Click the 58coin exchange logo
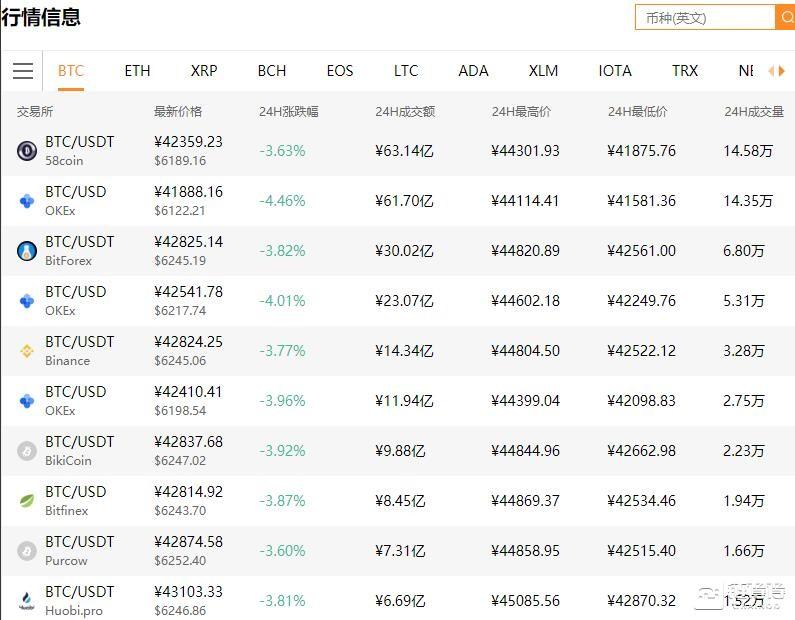Image resolution: width=795 pixels, height=620 pixels. point(27,151)
